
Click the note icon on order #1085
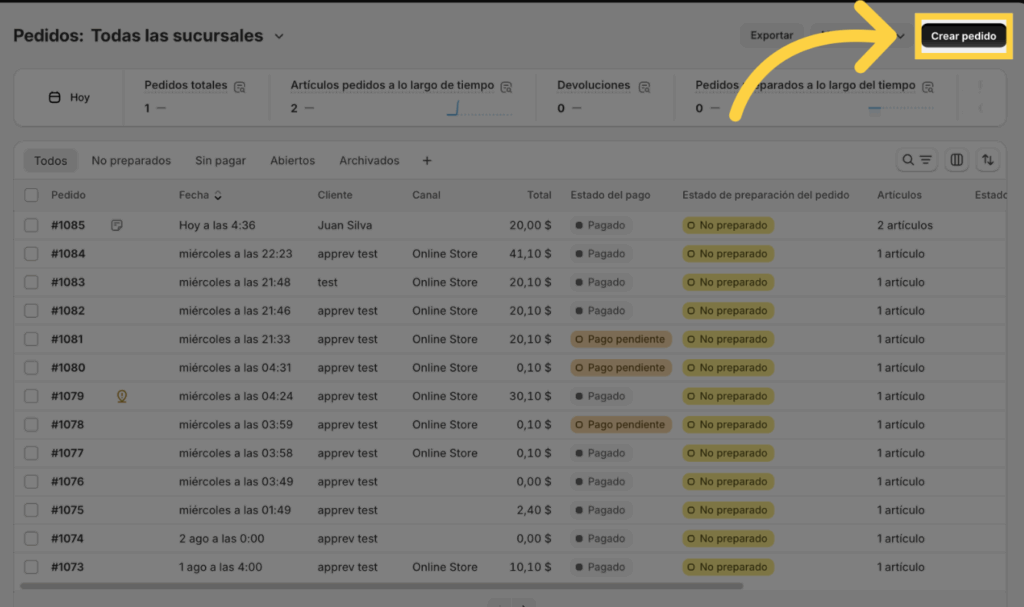pyautogui.click(x=117, y=226)
